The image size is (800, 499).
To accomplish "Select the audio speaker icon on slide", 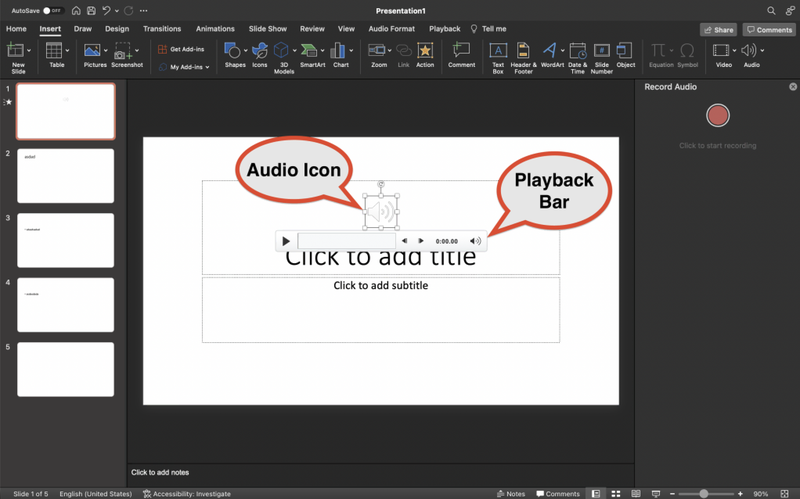I will coord(381,211).
